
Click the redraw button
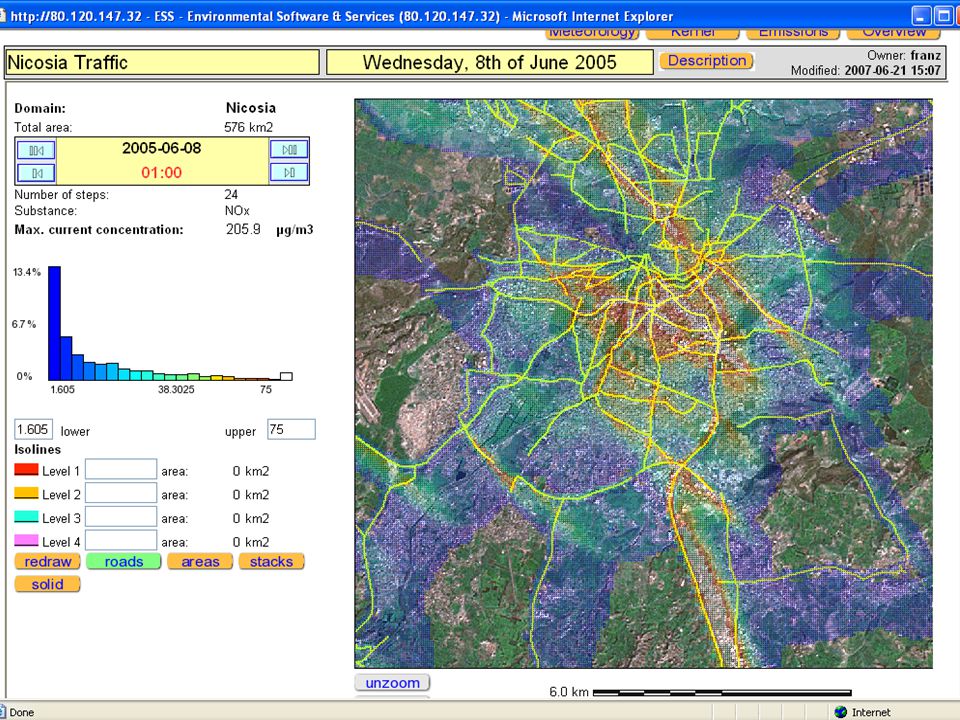point(48,561)
